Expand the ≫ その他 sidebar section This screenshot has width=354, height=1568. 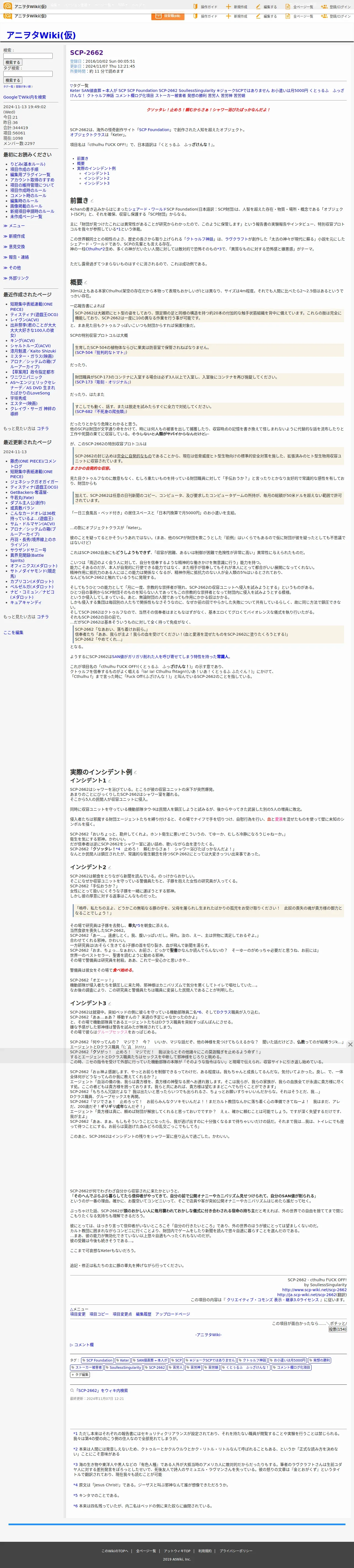pyautogui.click(x=12, y=267)
